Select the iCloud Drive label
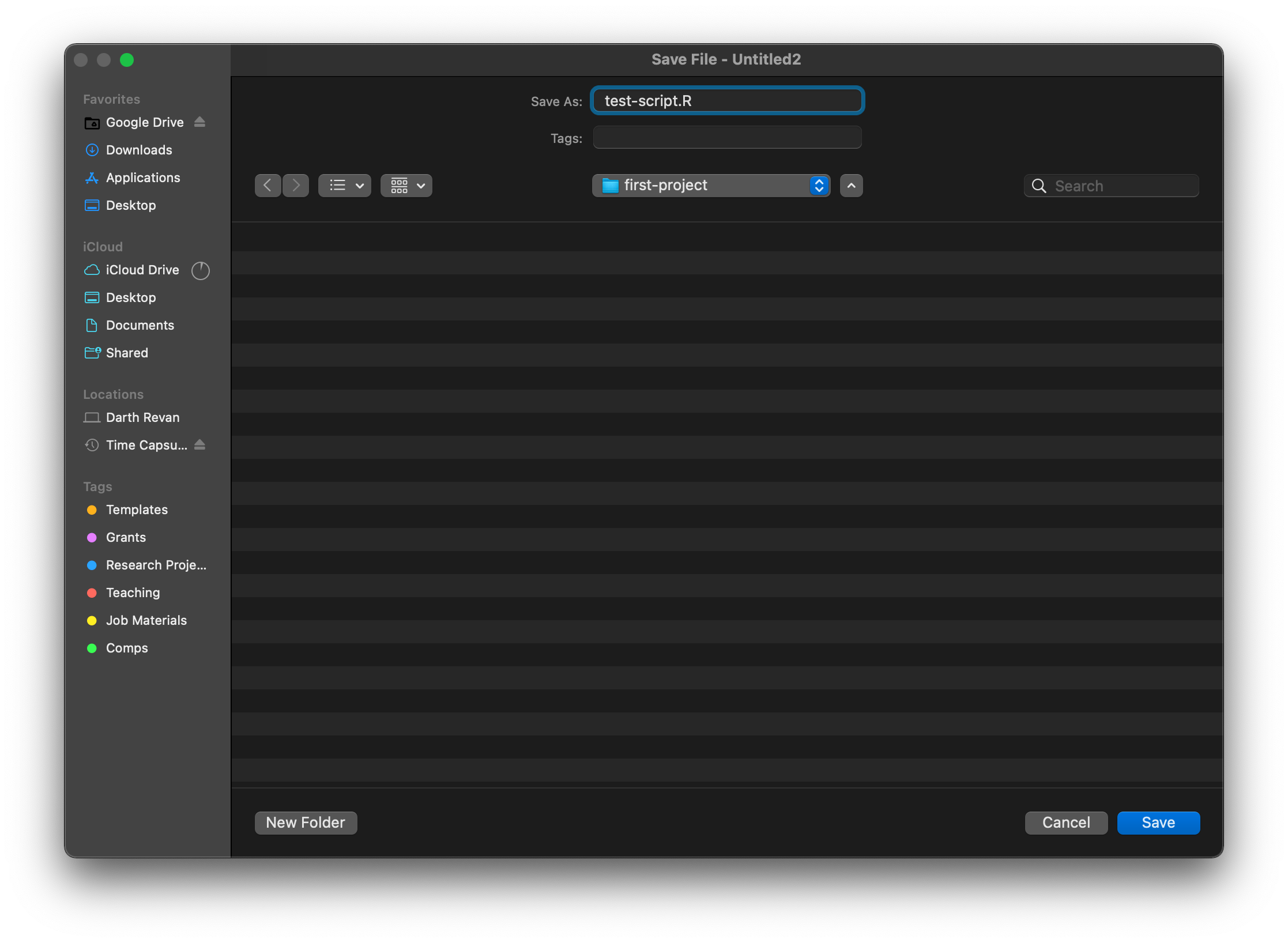The width and height of the screenshot is (1288, 943). tap(142, 270)
